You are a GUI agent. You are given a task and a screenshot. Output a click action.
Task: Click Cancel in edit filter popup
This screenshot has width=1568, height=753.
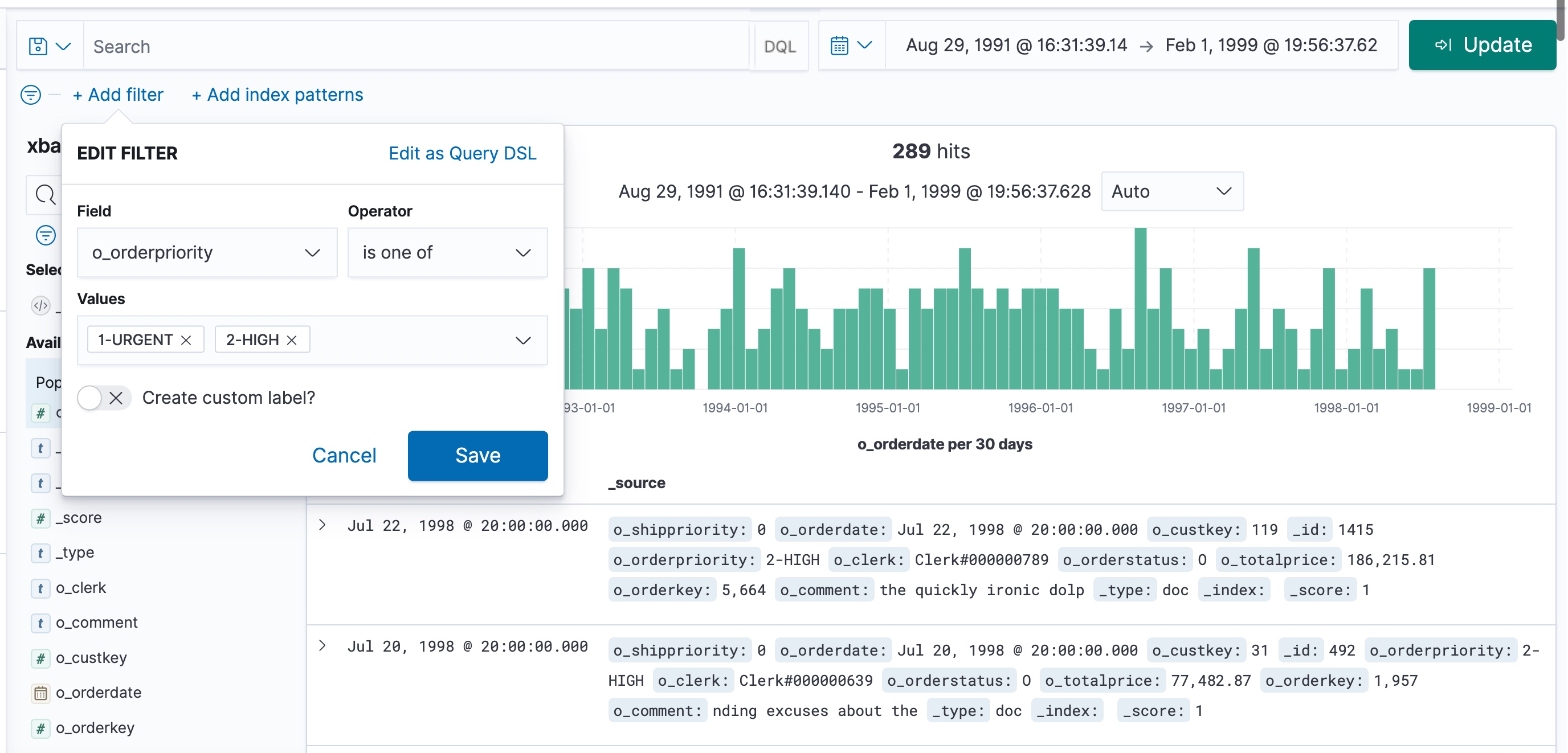pos(344,456)
